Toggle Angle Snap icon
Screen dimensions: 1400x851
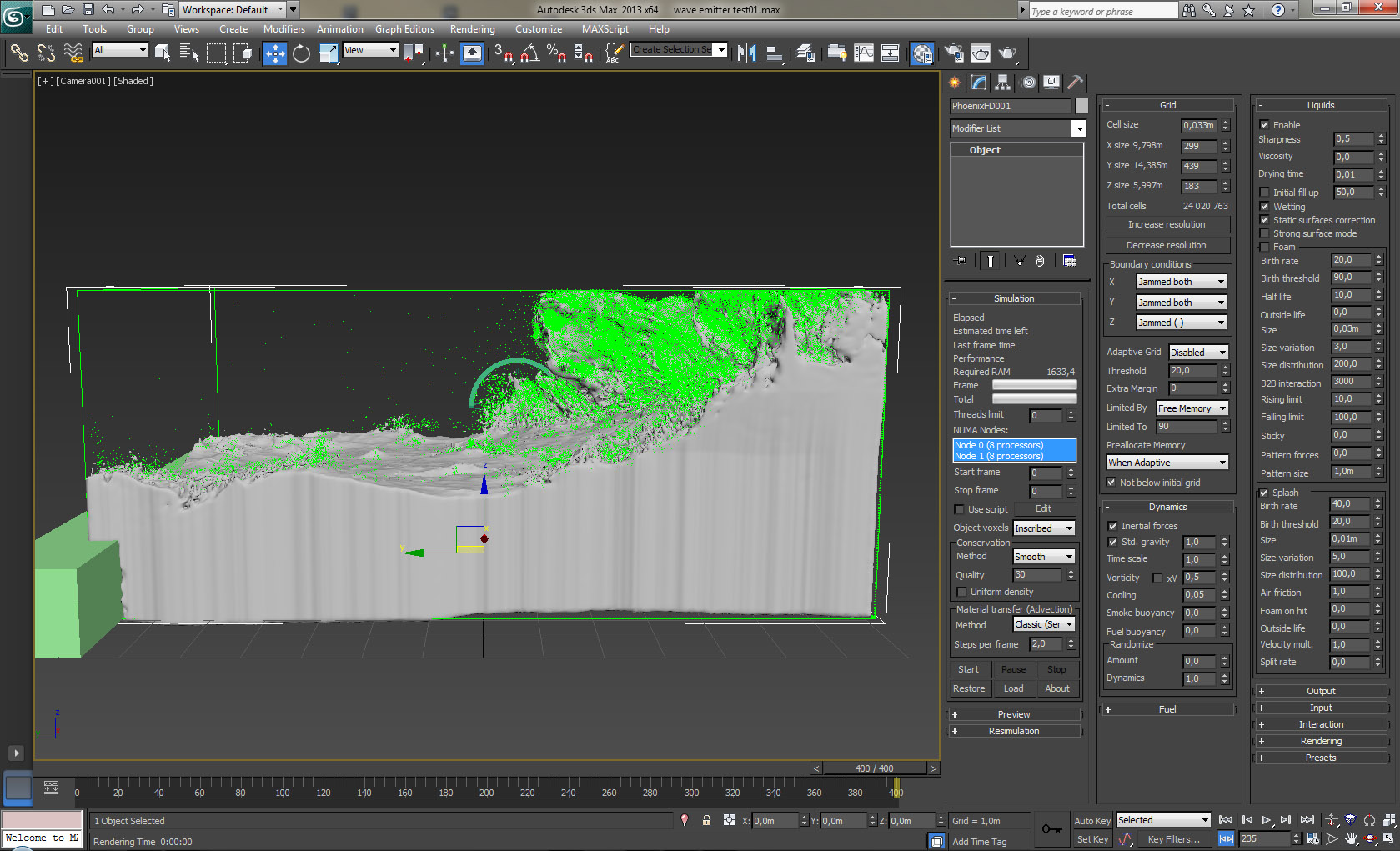(529, 53)
